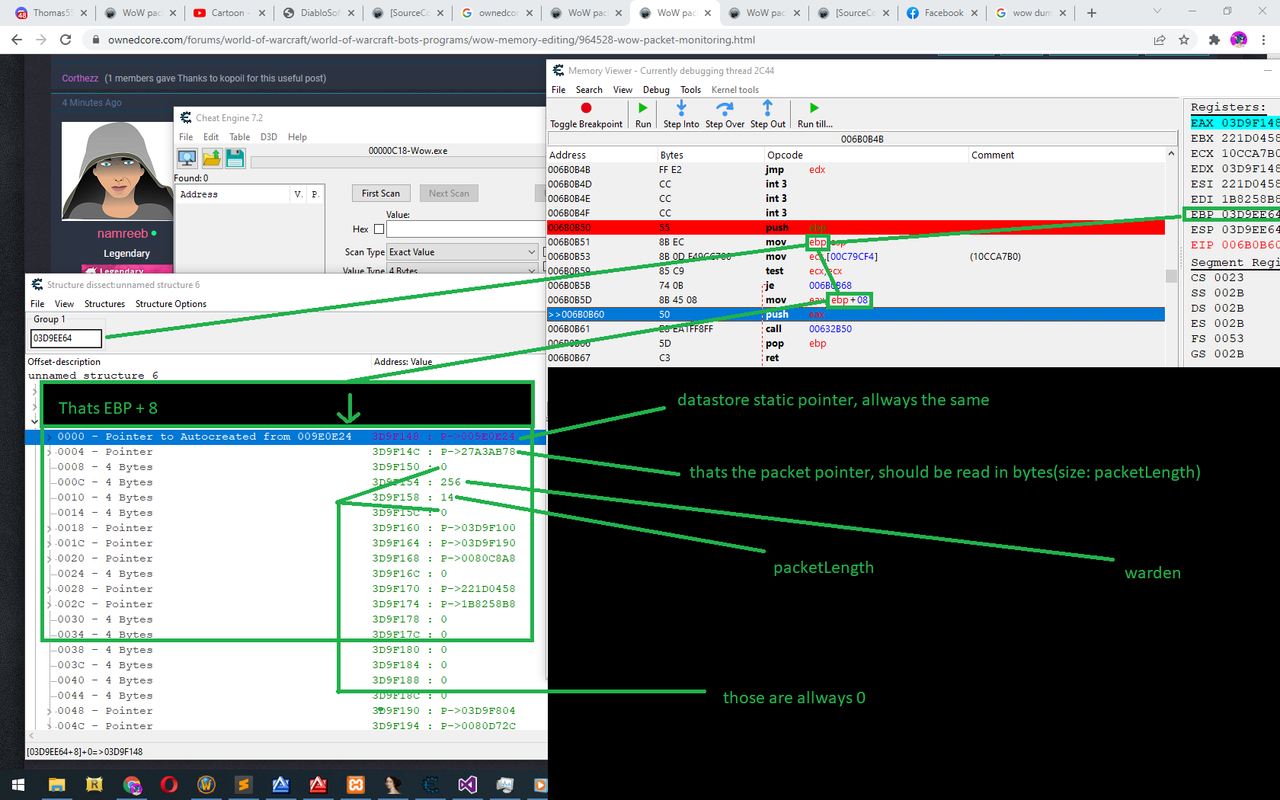Select the disassembler row 006B0B60 push eax
Screen dimensions: 1280x800
click(856, 314)
